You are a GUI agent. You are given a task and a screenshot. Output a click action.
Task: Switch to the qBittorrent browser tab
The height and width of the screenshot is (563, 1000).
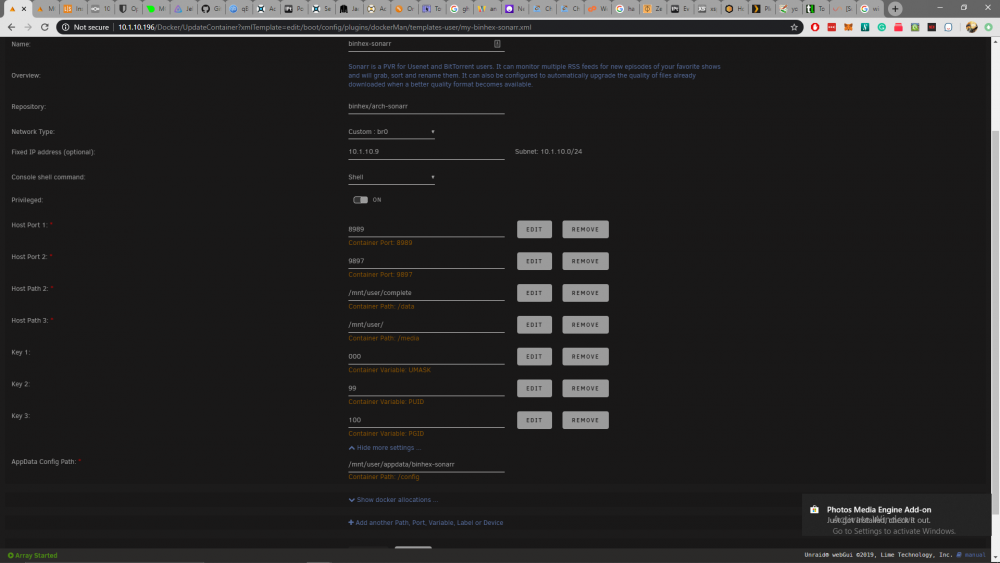pos(239,9)
